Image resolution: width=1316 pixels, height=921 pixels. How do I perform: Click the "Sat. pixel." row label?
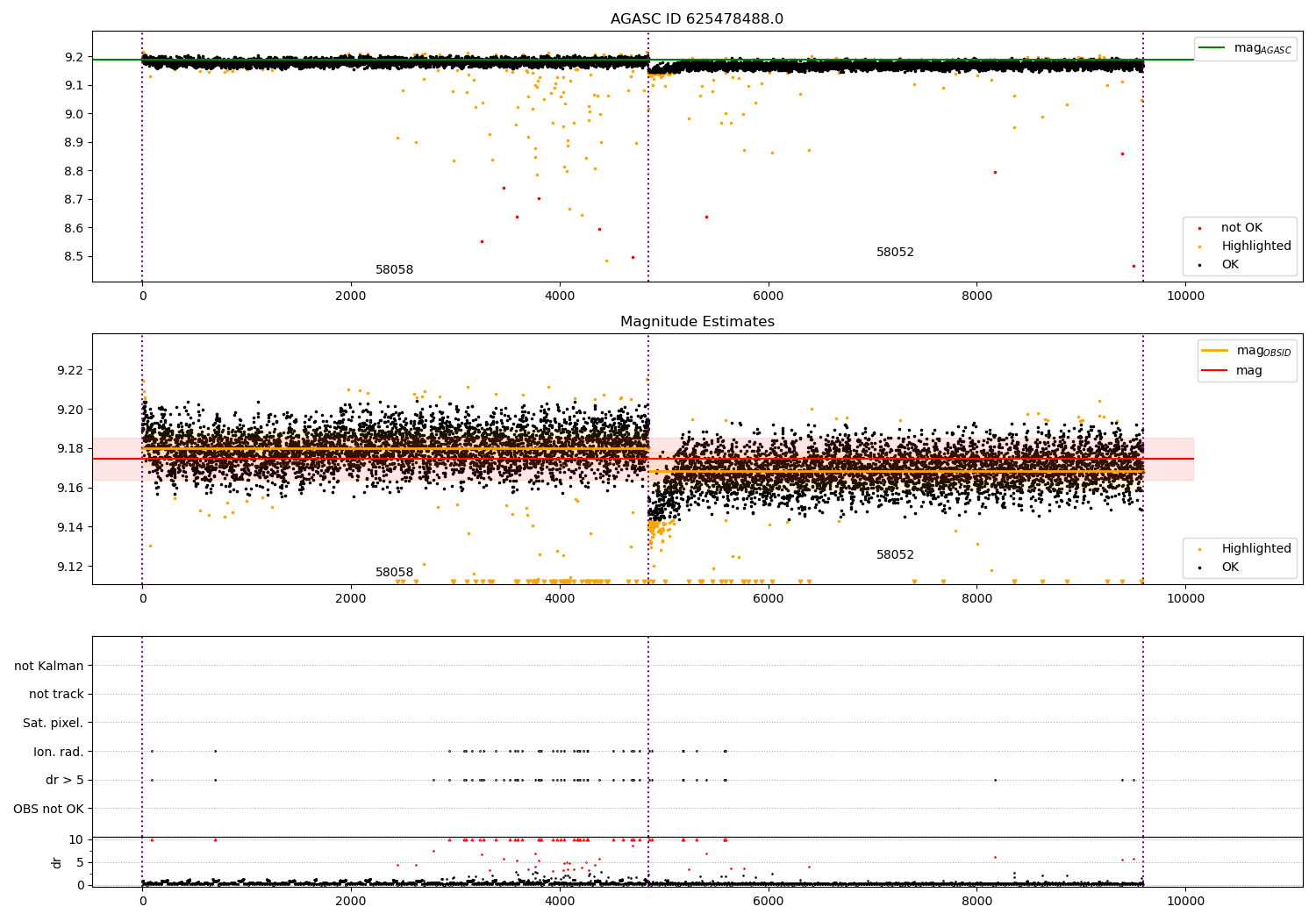pyautogui.click(x=54, y=723)
